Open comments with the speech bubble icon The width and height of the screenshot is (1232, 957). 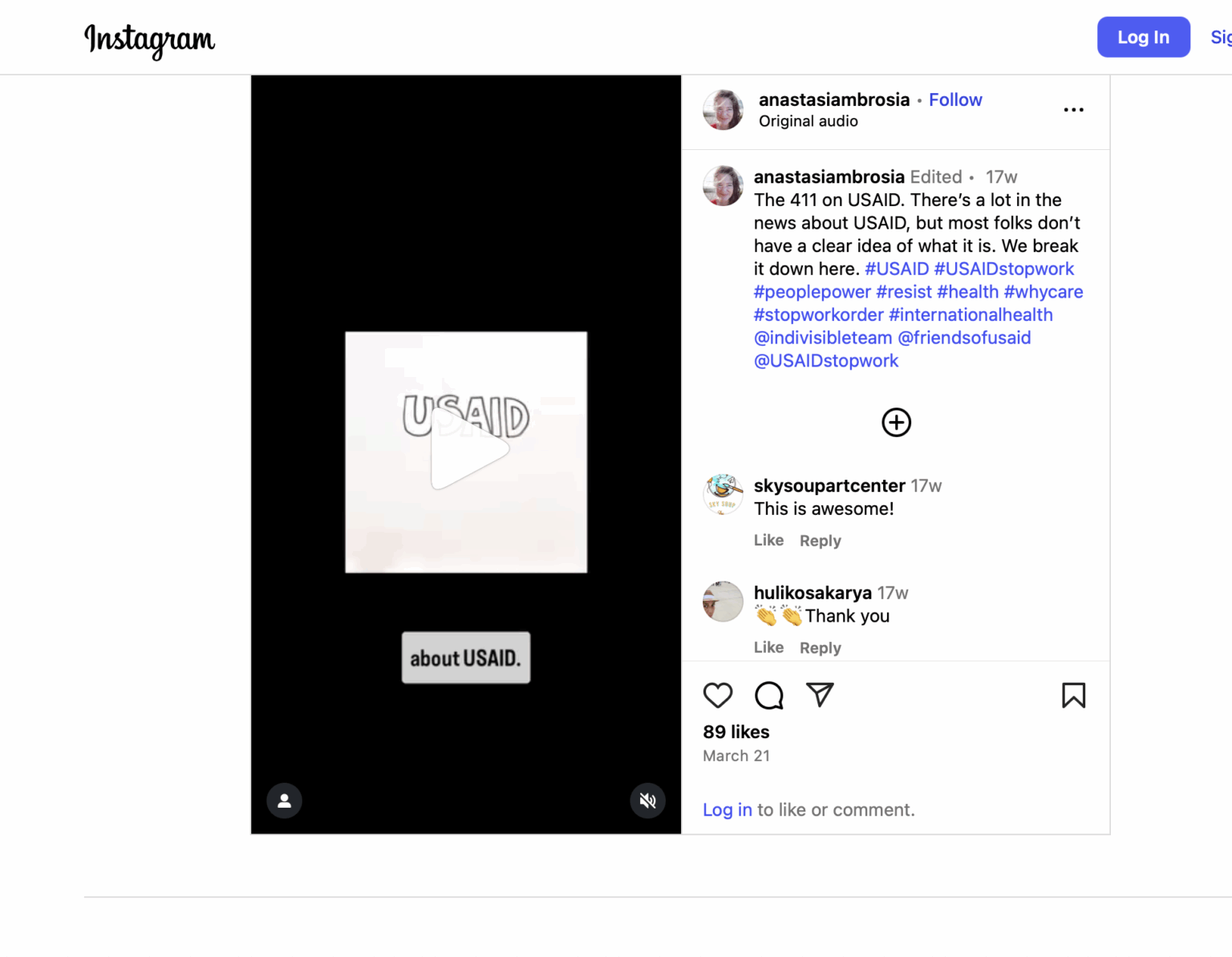click(769, 695)
